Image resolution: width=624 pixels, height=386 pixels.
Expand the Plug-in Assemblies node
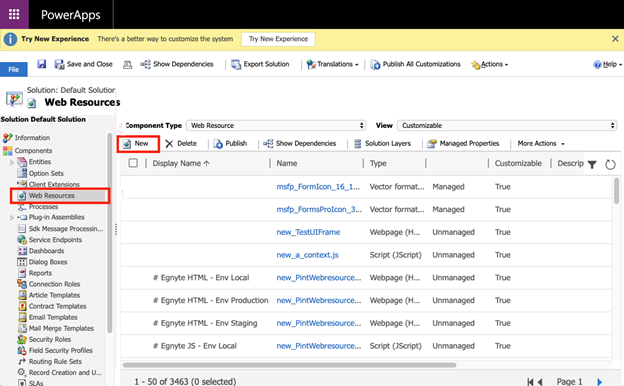[x=12, y=218]
